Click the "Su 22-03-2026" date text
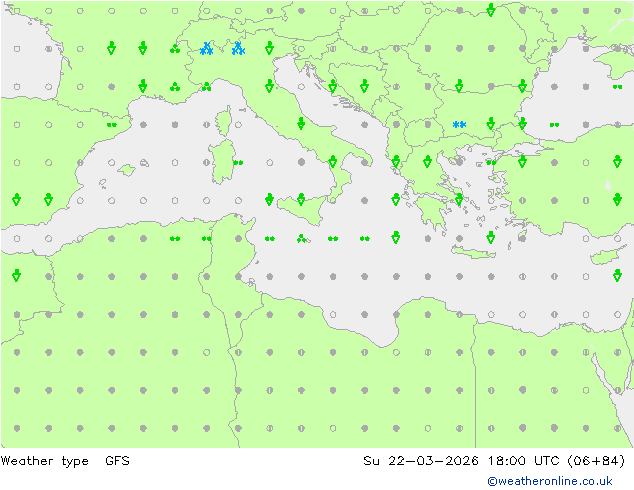 pyautogui.click(x=421, y=460)
